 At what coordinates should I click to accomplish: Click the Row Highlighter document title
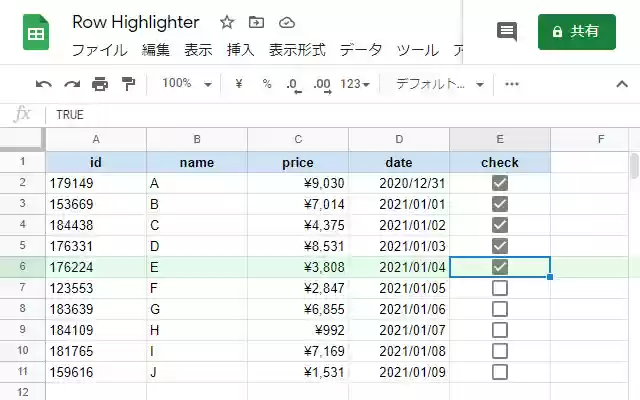(136, 22)
